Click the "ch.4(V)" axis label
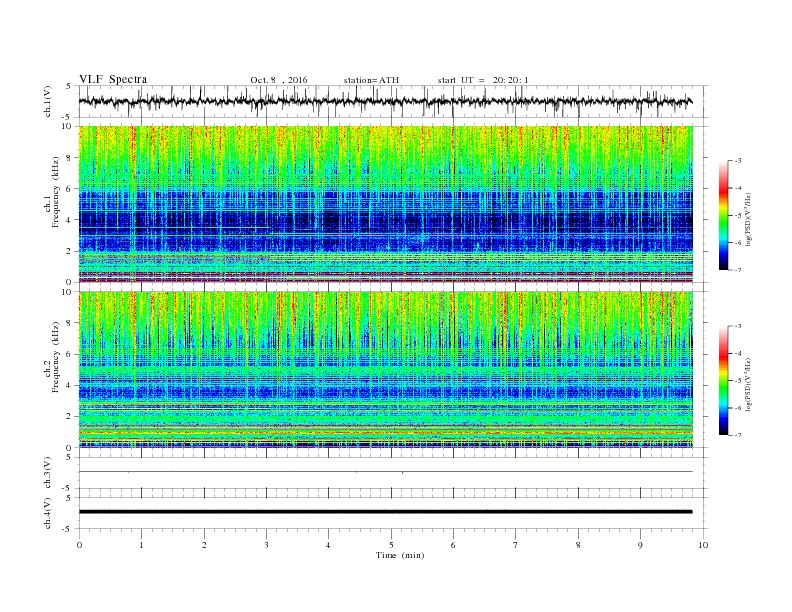This screenshot has width=792, height=612. click(x=48, y=513)
